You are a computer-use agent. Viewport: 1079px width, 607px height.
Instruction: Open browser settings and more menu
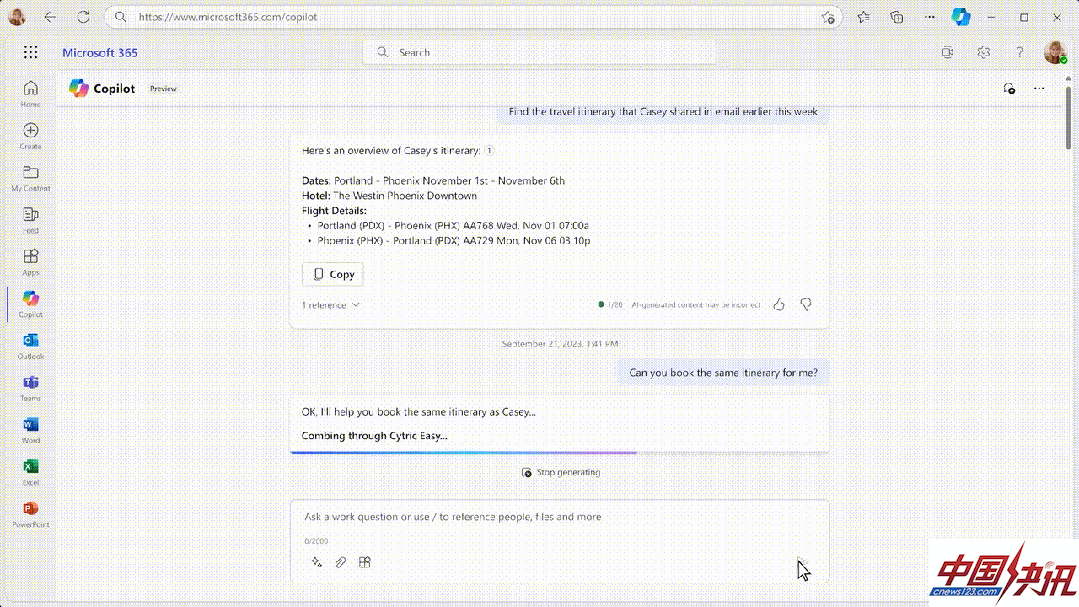[930, 17]
